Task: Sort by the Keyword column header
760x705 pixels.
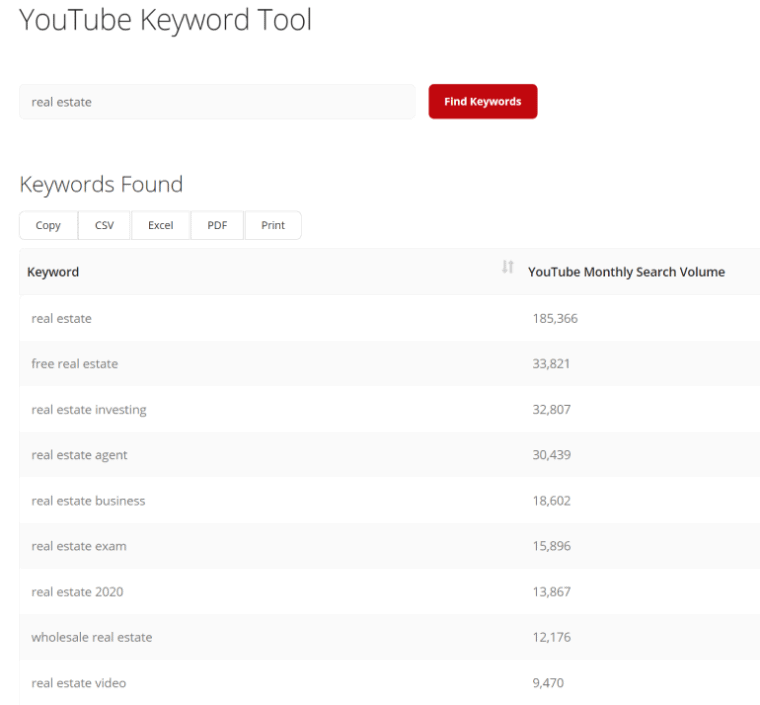Action: click(53, 272)
